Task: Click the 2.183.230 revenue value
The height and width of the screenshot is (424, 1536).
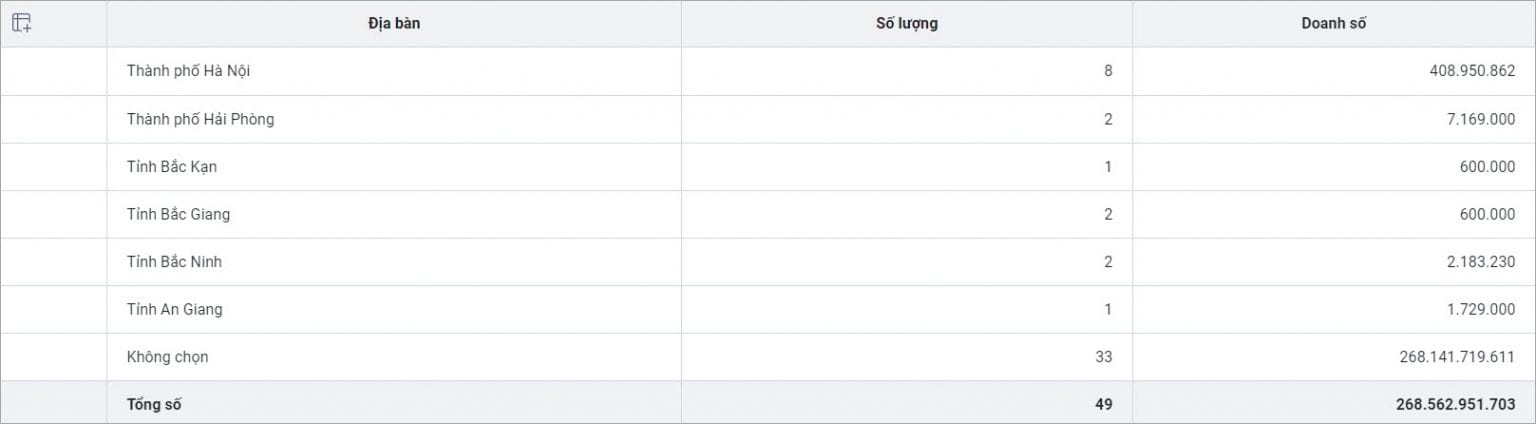Action: coord(1481,262)
